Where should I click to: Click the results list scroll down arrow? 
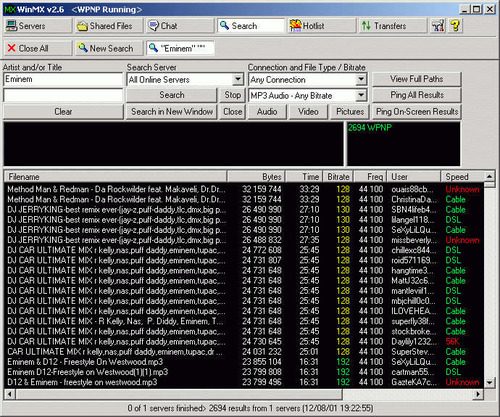pyautogui.click(x=489, y=382)
